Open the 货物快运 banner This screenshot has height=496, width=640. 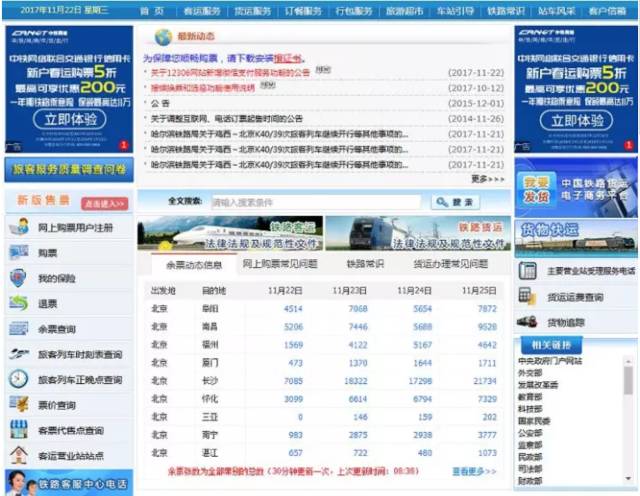tap(576, 239)
